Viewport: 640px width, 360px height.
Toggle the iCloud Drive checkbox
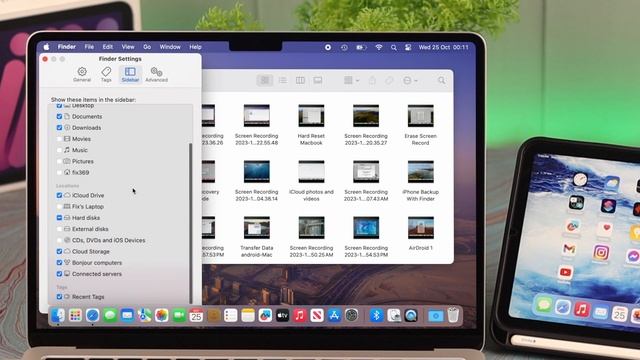pyautogui.click(x=59, y=196)
